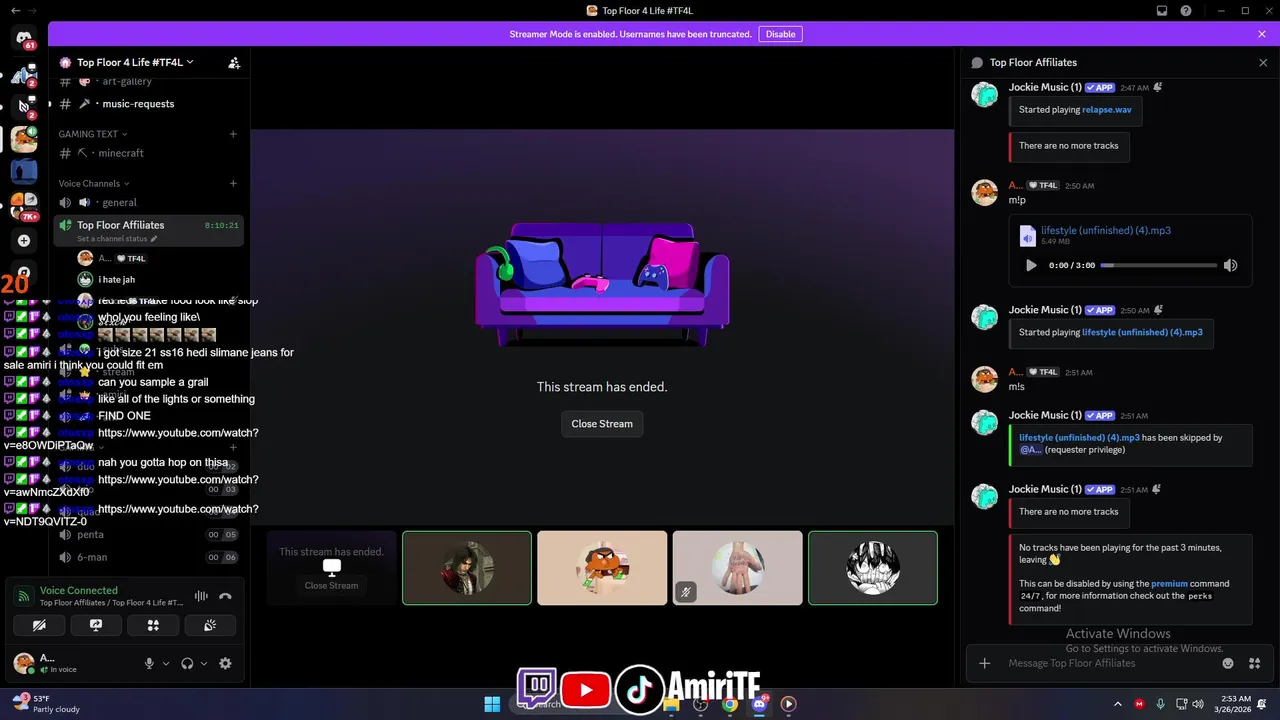Open the attachment plus button in chat

(x=985, y=663)
